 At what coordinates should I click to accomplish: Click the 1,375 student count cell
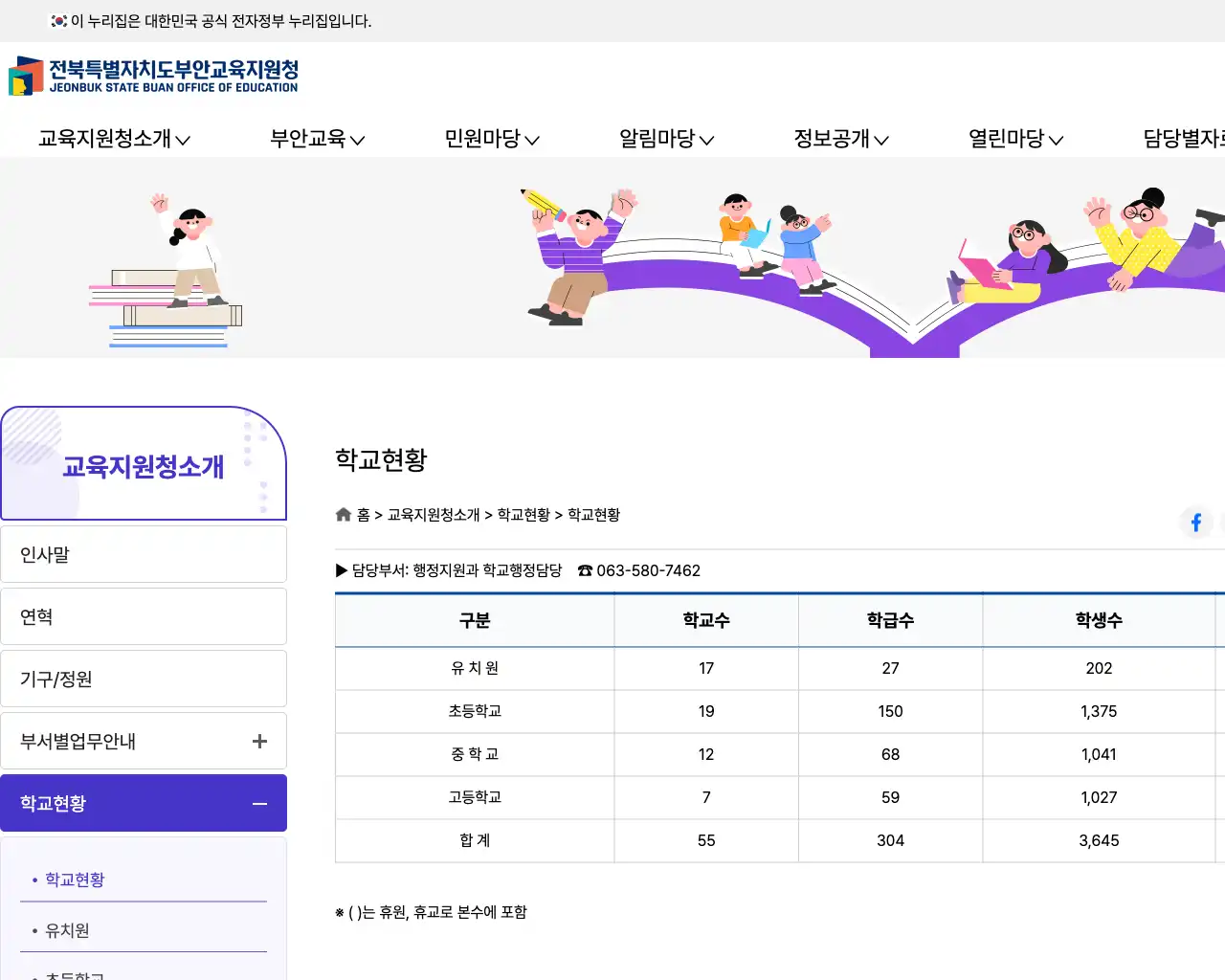click(x=1099, y=711)
